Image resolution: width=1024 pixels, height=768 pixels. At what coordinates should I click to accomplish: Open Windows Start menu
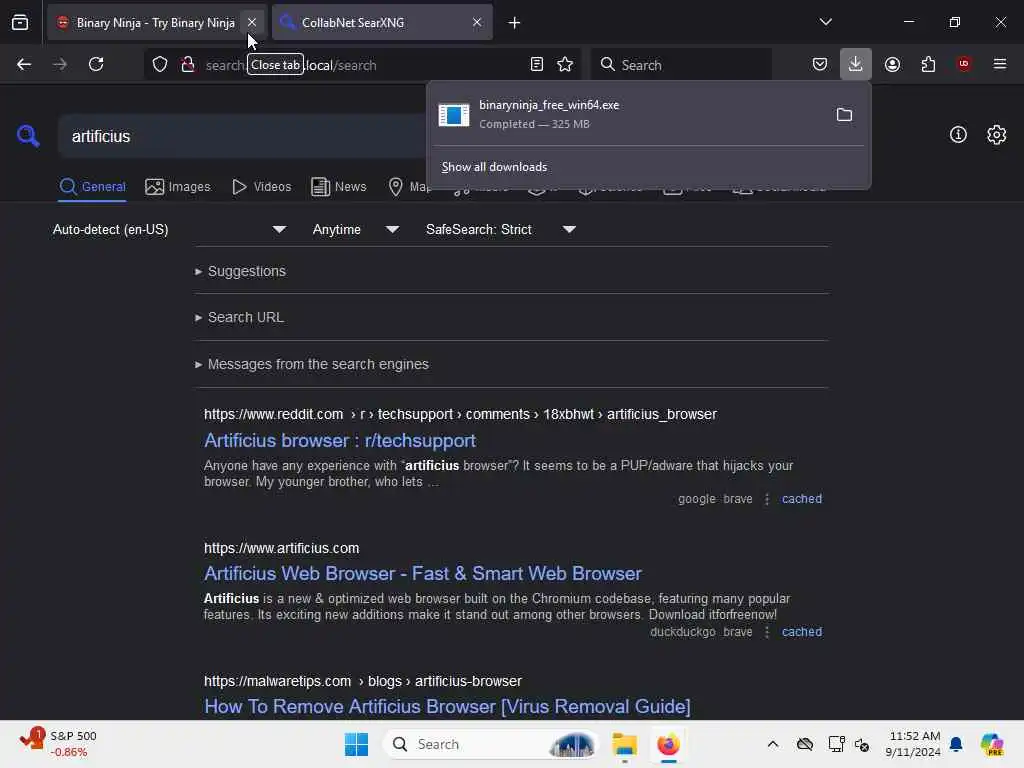pos(356,744)
